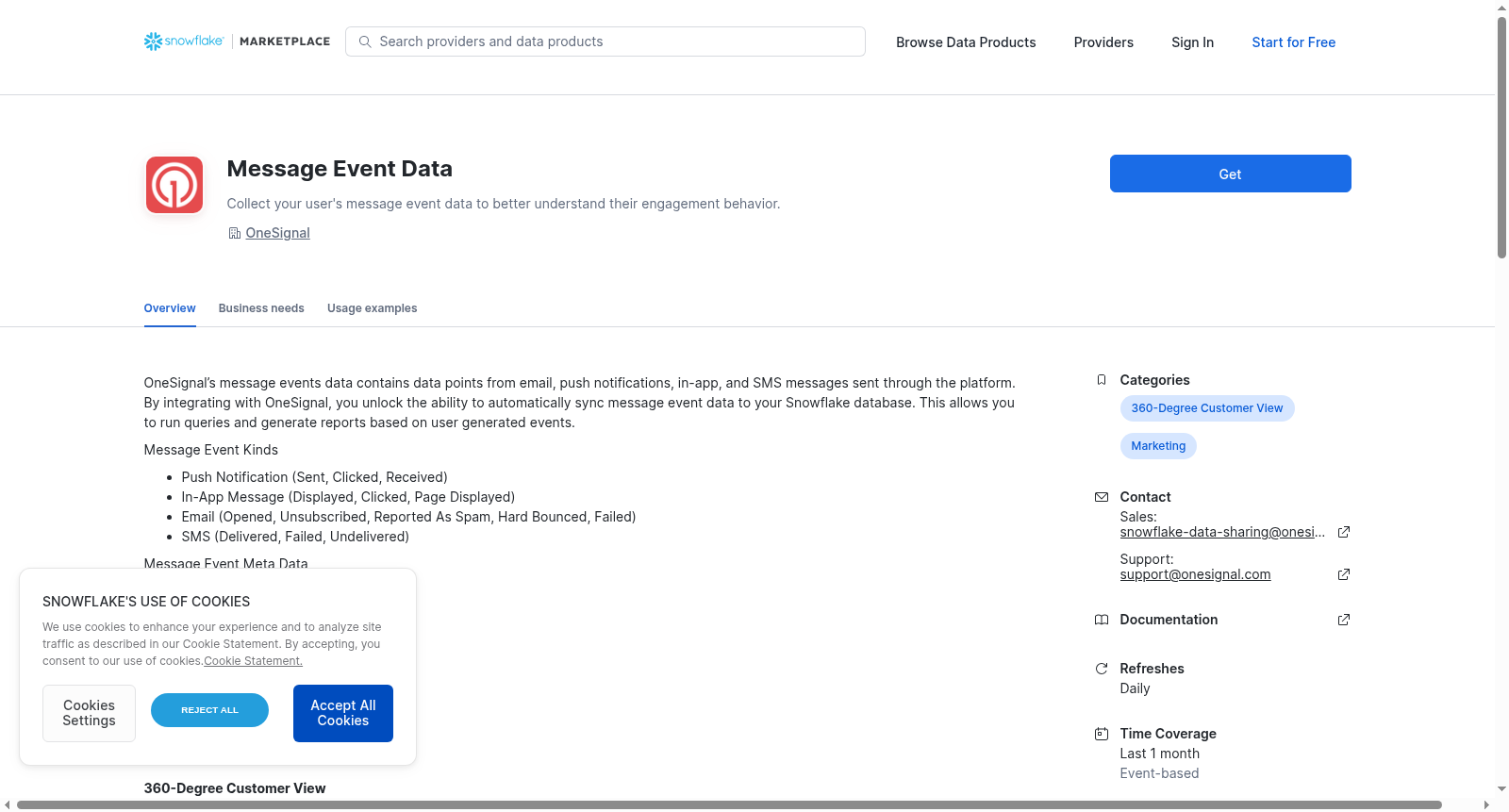The width and height of the screenshot is (1509, 812).
Task: Click the Documentation book icon
Action: click(x=1102, y=620)
